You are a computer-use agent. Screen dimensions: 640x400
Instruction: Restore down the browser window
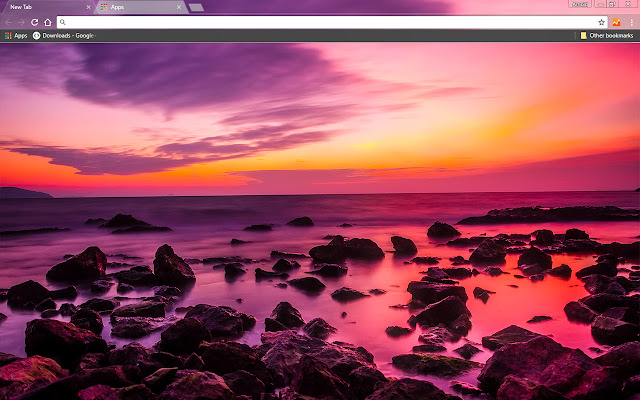coord(613,4)
